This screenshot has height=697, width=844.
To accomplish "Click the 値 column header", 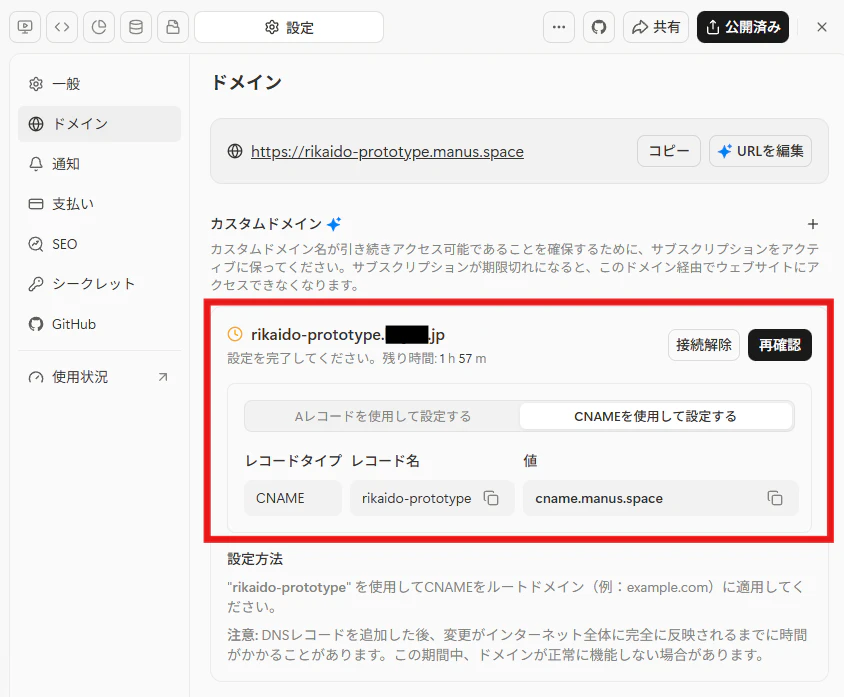I will [530, 461].
